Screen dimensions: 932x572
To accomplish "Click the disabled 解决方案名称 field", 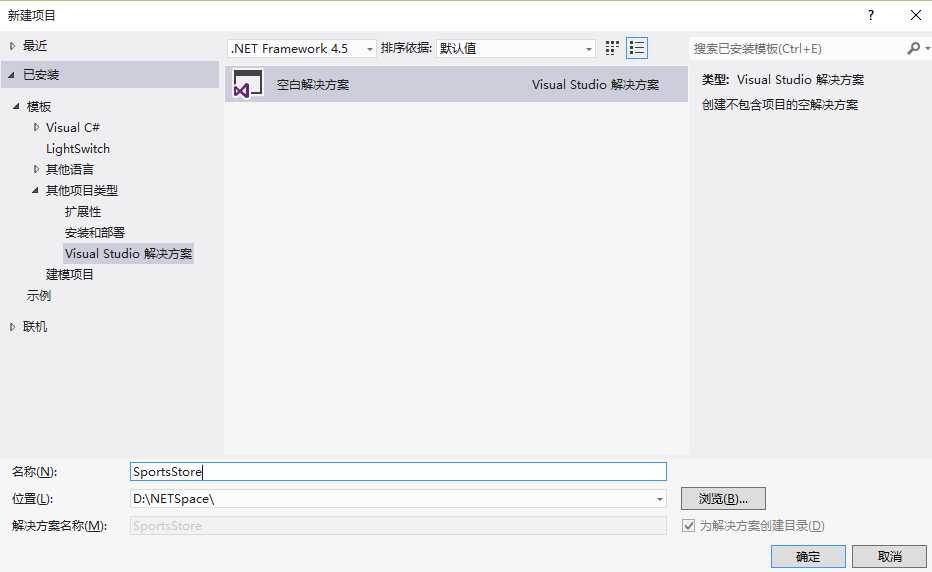I will click(398, 526).
